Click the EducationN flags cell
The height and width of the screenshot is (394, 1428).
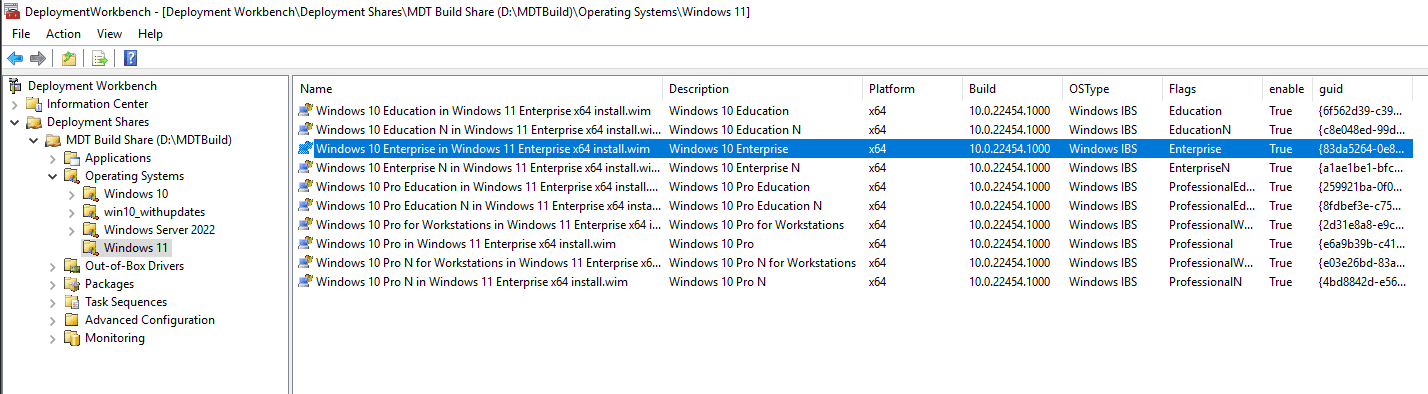1199,130
